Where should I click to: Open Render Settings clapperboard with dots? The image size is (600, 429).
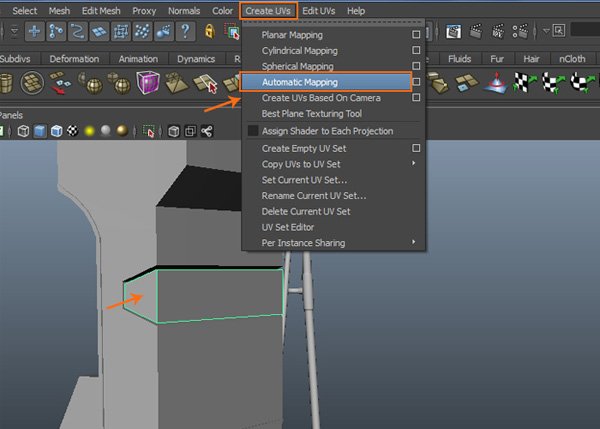(520, 31)
